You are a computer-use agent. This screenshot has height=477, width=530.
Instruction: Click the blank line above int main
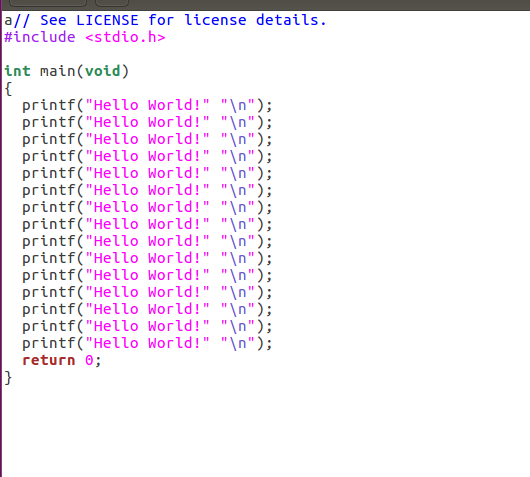pyautogui.click(x=265, y=54)
